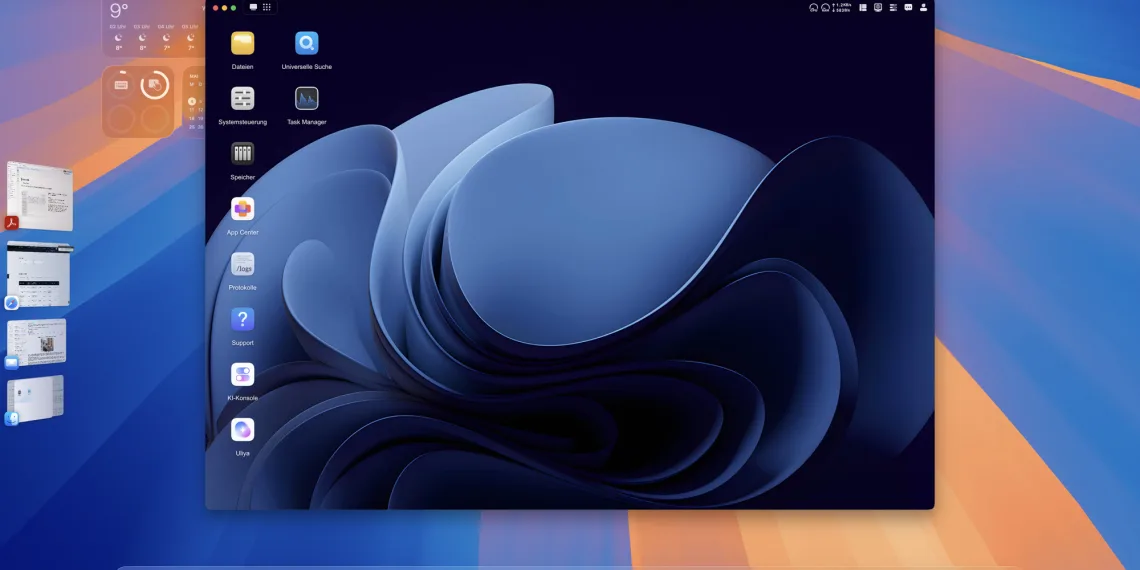
Task: Click the green fullscreen window button
Action: (233, 7)
